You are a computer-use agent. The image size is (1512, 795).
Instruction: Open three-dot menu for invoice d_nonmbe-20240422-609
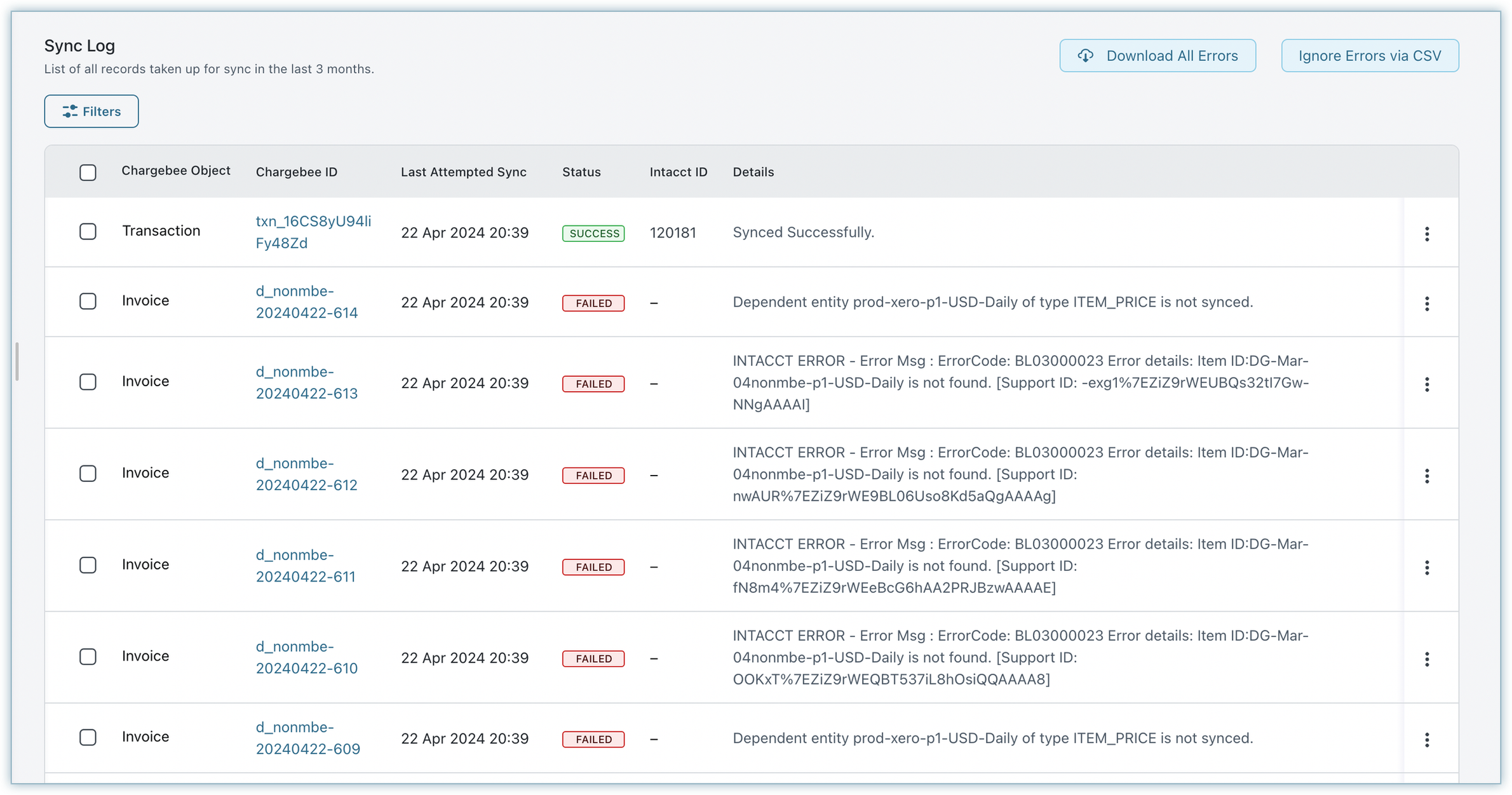point(1426,740)
